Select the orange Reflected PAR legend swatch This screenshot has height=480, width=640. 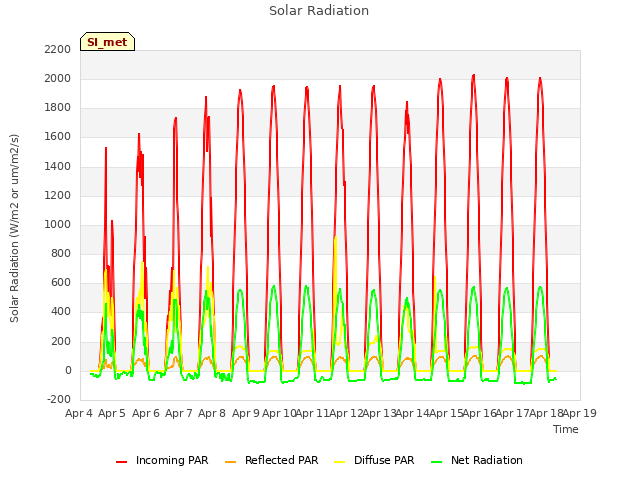click(x=231, y=462)
